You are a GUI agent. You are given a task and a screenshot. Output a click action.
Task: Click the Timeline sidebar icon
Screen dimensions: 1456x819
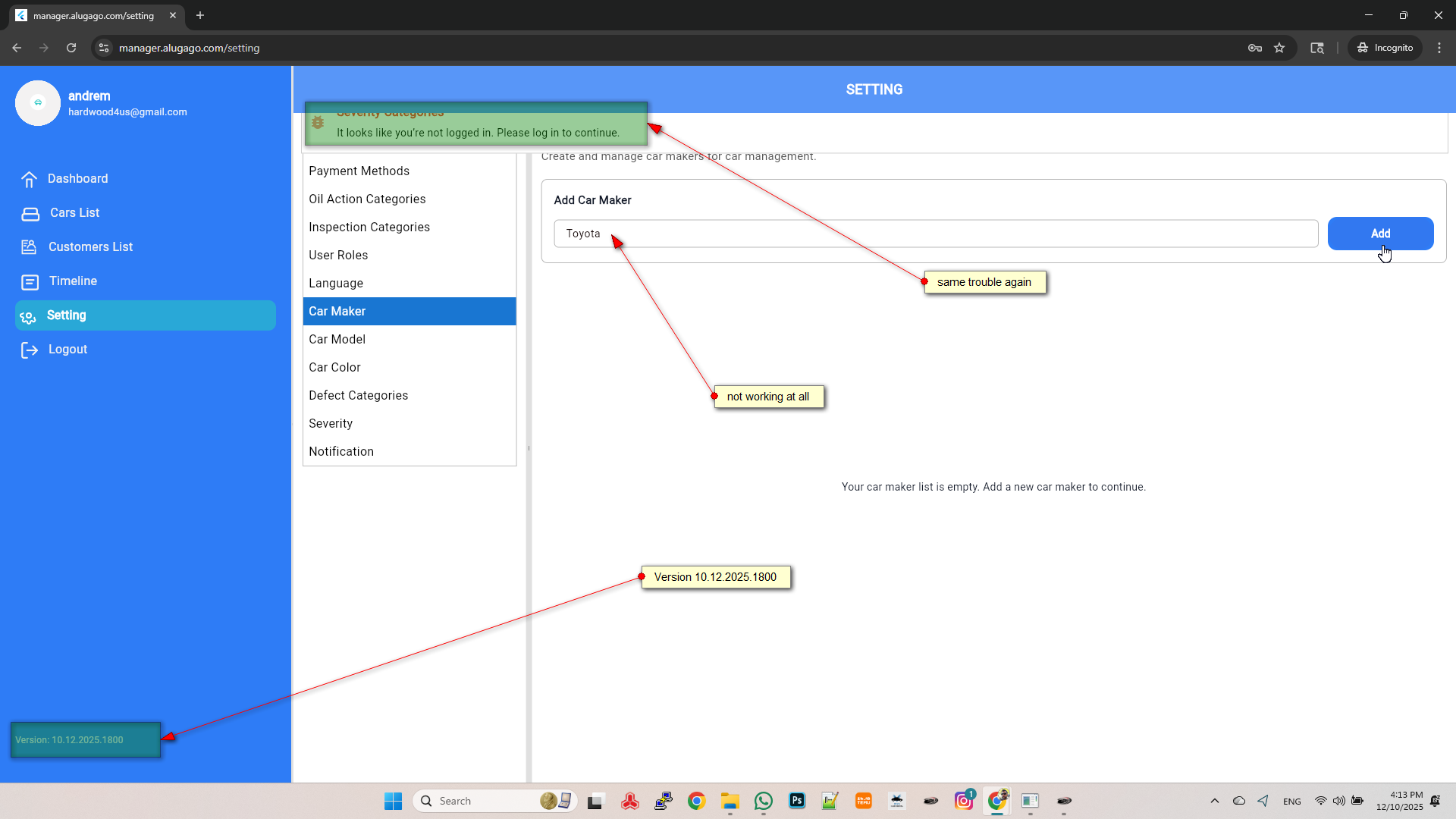click(x=30, y=282)
